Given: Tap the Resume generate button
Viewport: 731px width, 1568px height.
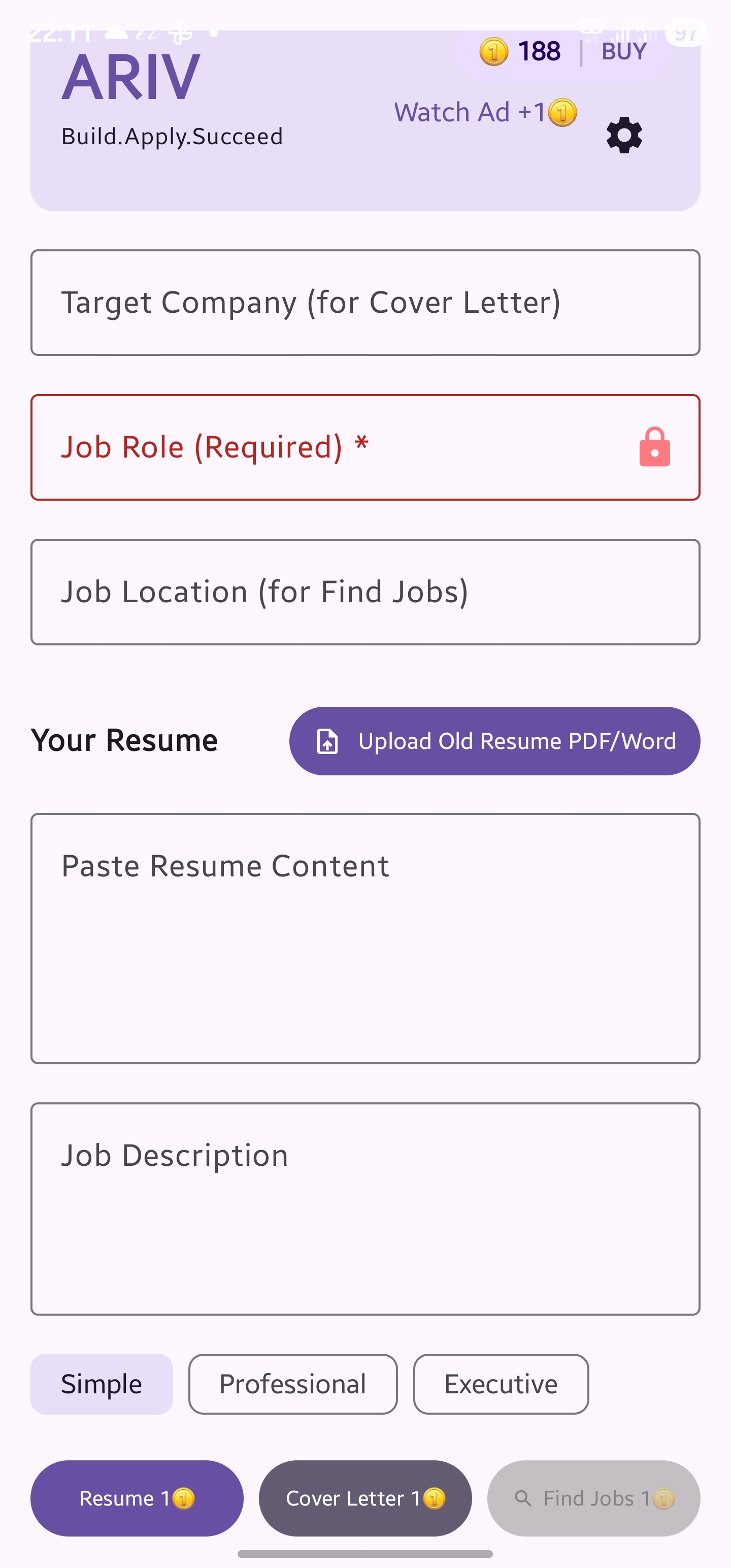Looking at the screenshot, I should tap(137, 1498).
